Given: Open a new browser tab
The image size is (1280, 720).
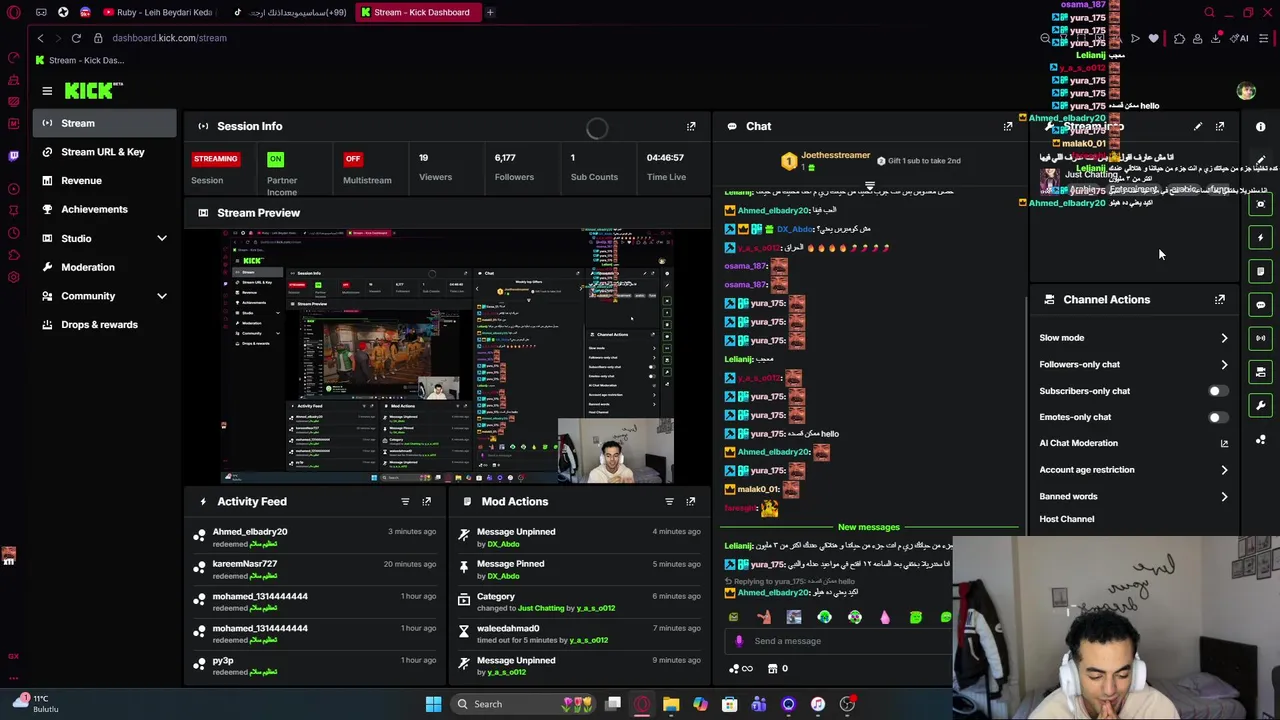Looking at the screenshot, I should click(490, 12).
